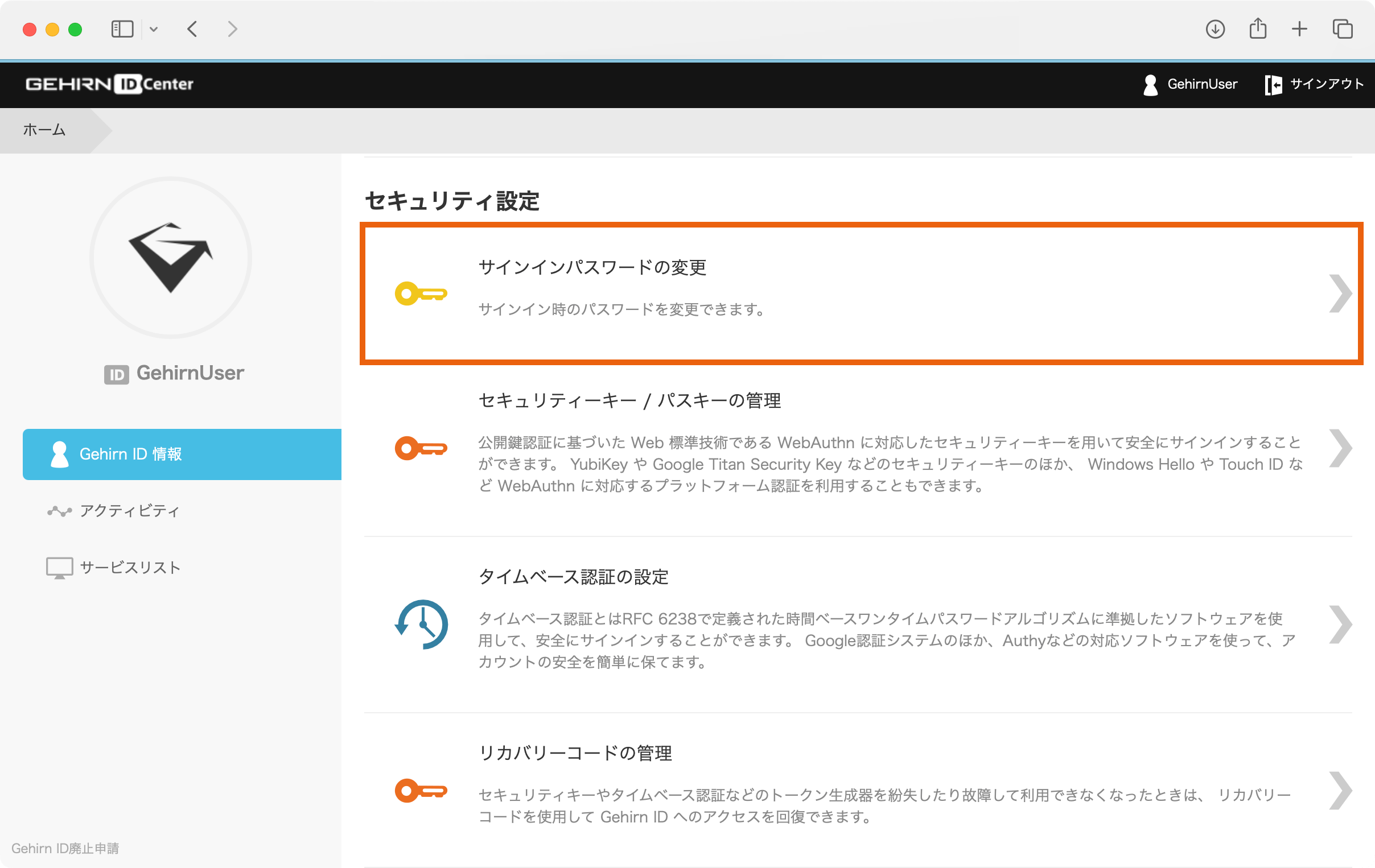This screenshot has height=868, width=1375.
Task: Expand the サインインパスワードの変更 chevron
Action: (x=1340, y=294)
